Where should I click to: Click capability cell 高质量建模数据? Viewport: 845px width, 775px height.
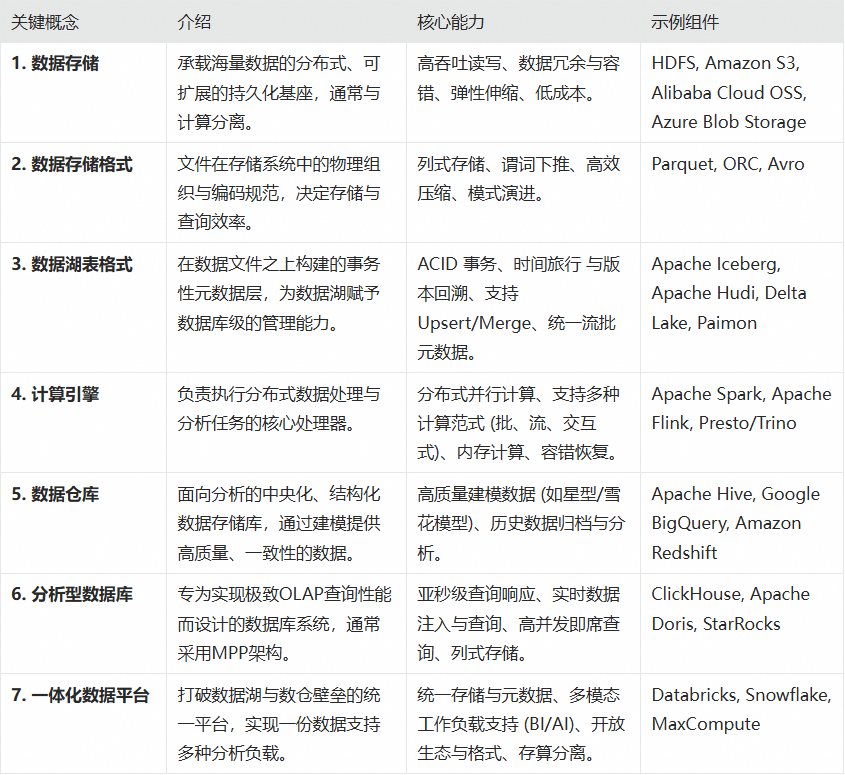[521, 524]
